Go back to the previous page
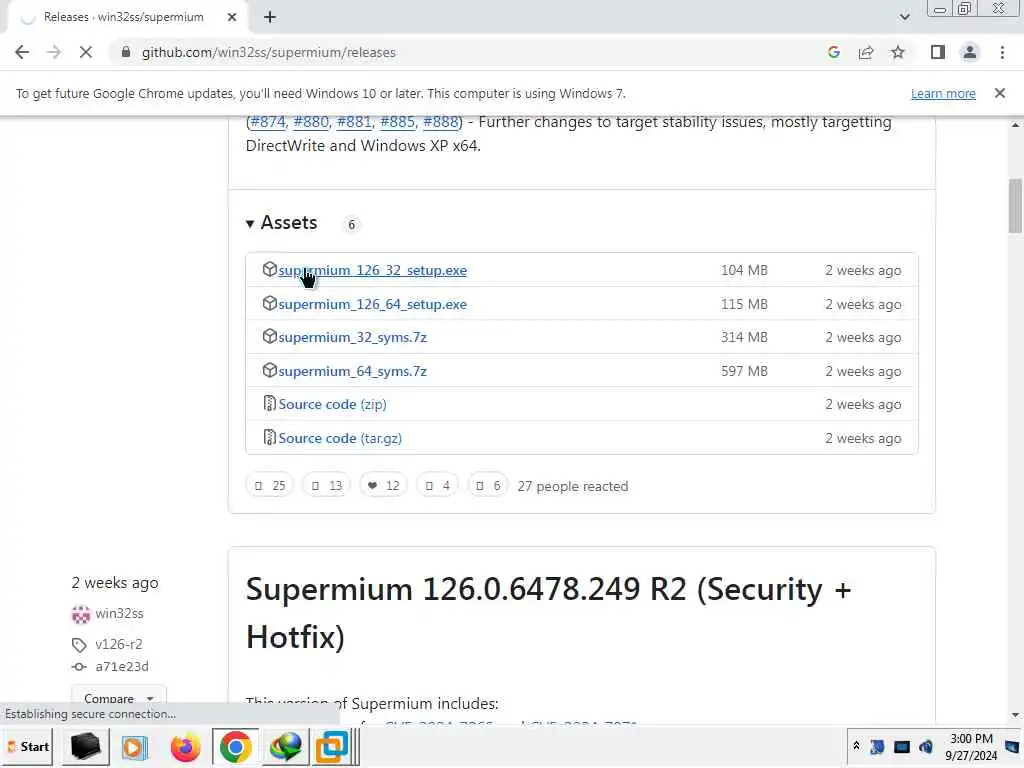 click(22, 52)
